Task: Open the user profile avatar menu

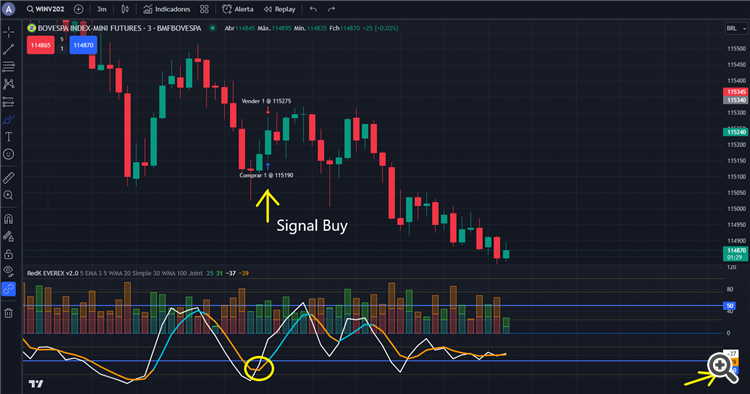Action: 8,9
